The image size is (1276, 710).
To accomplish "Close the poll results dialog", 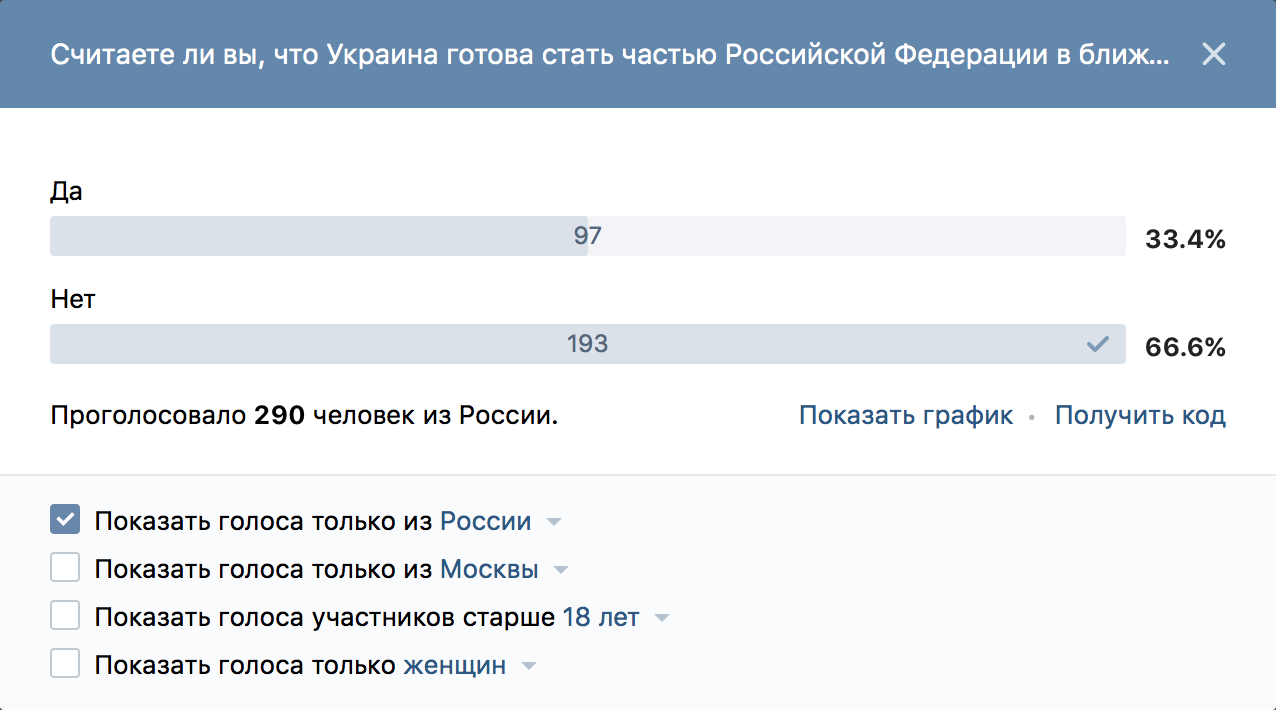I will (x=1213, y=54).
